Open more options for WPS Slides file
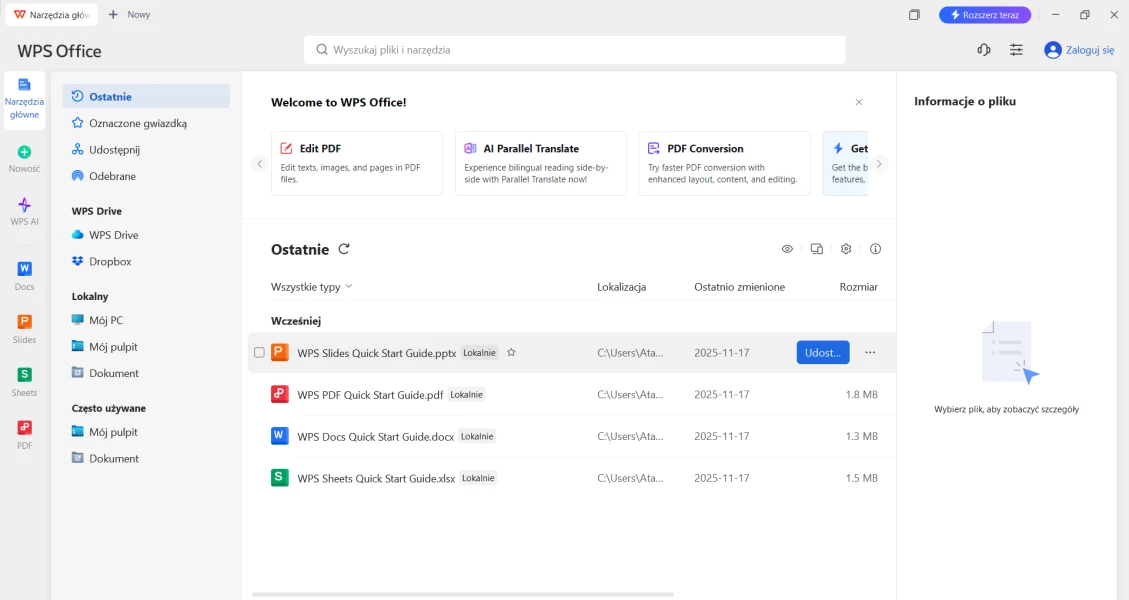 click(869, 353)
